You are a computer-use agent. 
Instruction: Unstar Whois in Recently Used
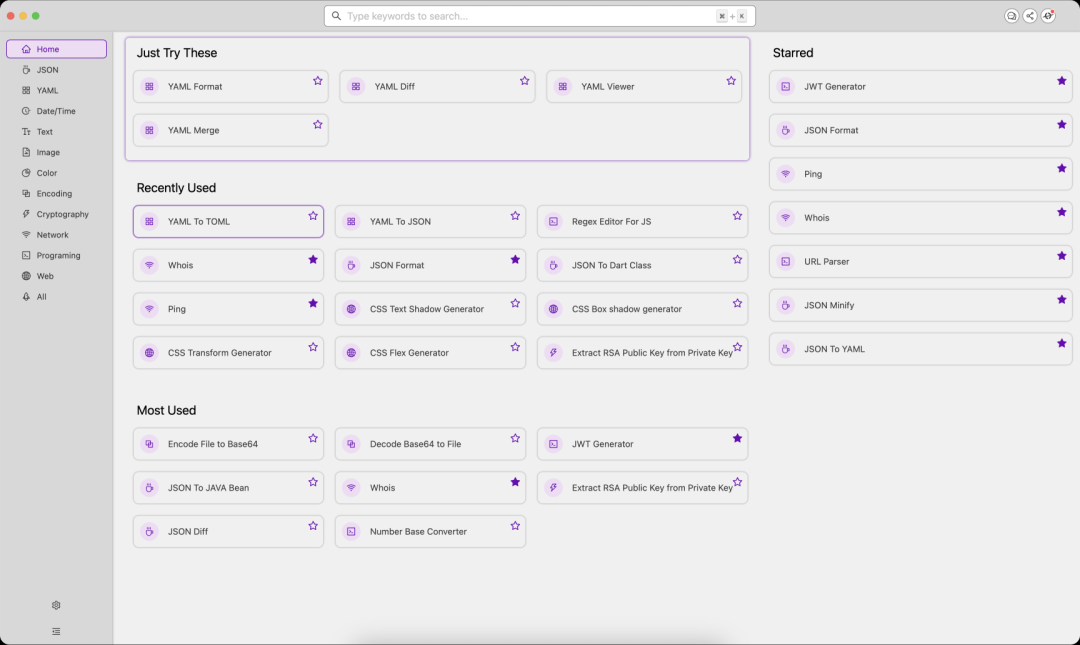point(313,259)
